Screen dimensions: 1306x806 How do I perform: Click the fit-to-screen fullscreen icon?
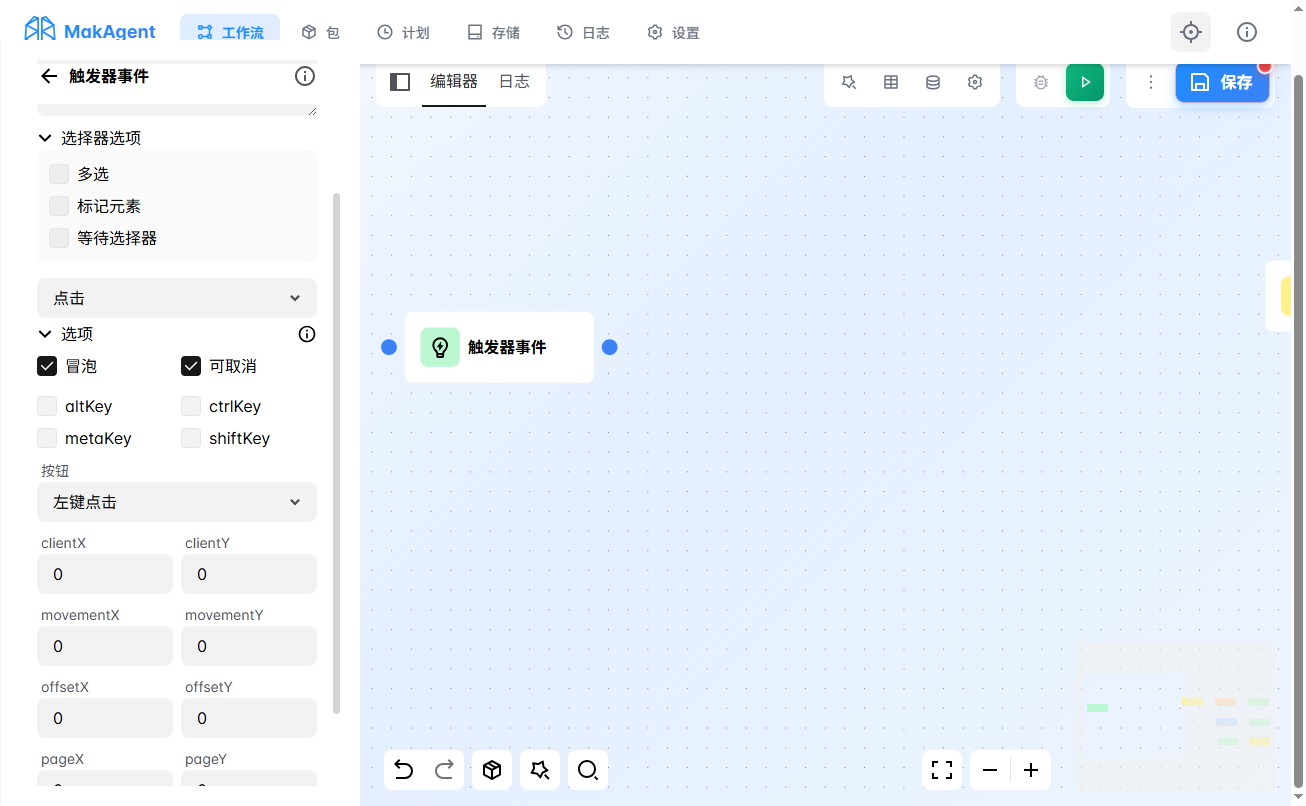(941, 770)
